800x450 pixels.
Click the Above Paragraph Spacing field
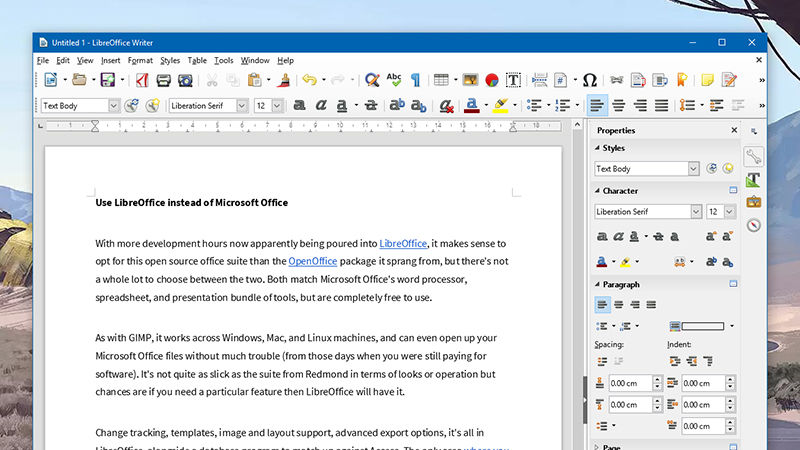click(x=631, y=383)
